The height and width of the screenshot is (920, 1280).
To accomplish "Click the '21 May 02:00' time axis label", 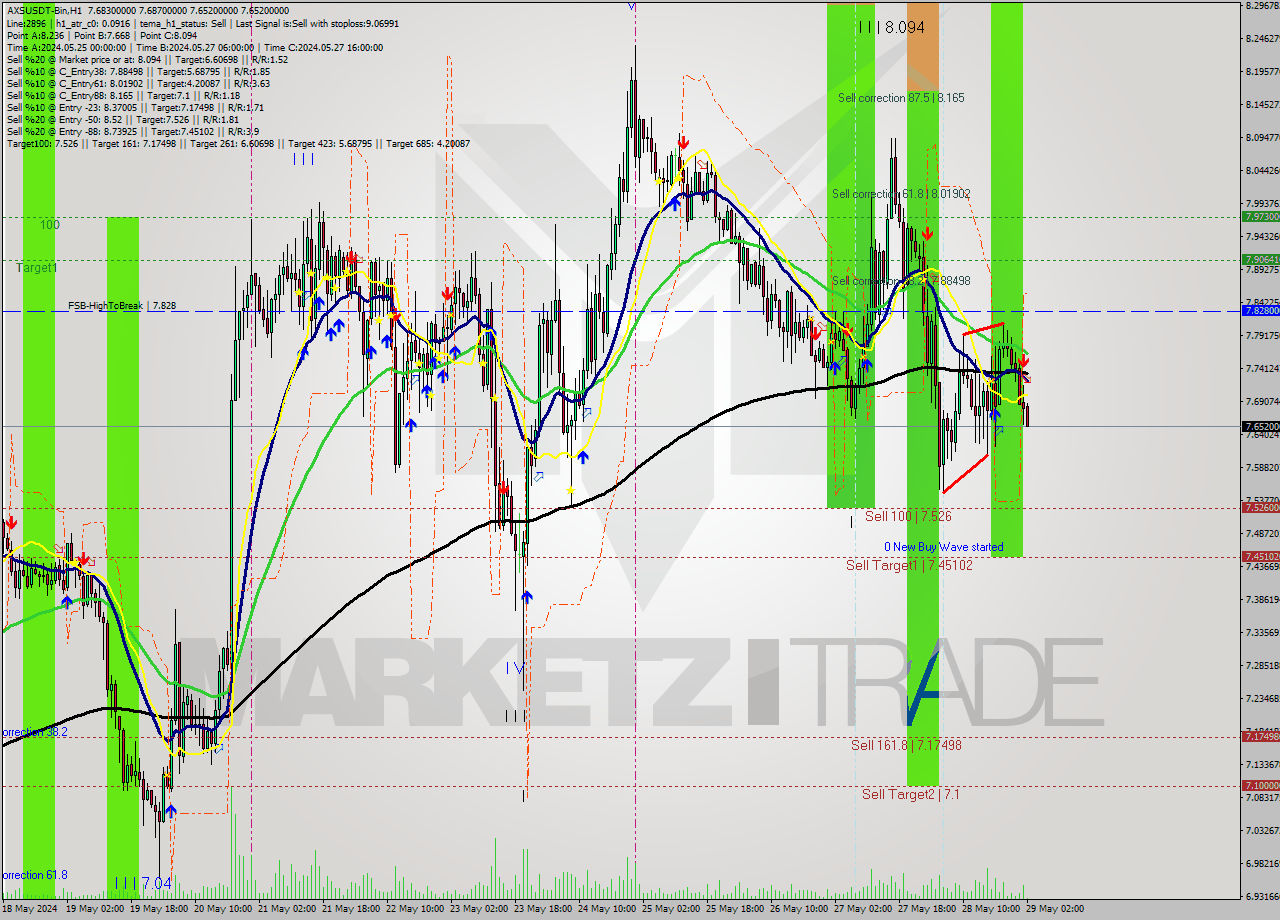I will (288, 909).
